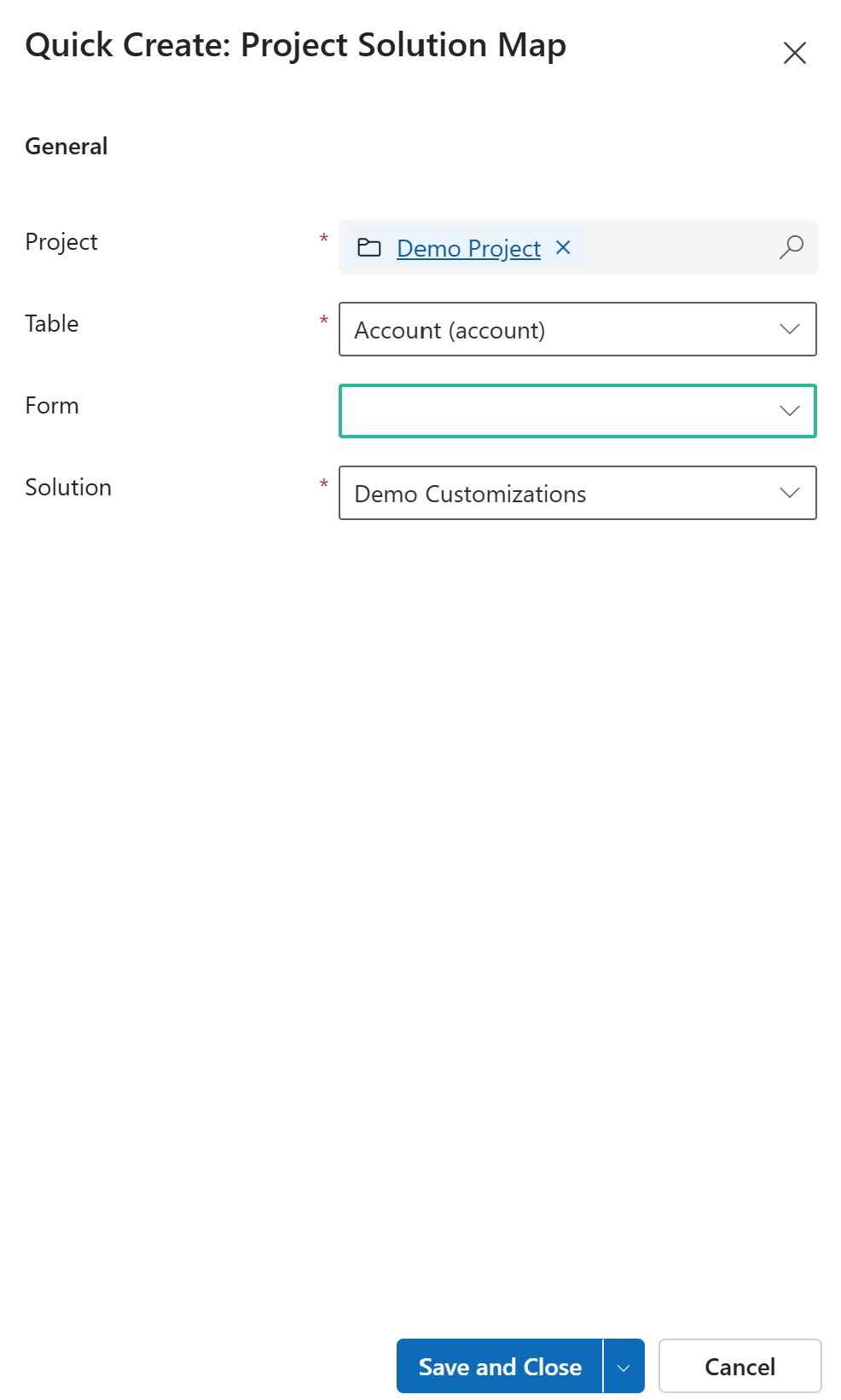The height and width of the screenshot is (1400, 841).
Task: Select the Account (account) table value
Action: [449, 330]
